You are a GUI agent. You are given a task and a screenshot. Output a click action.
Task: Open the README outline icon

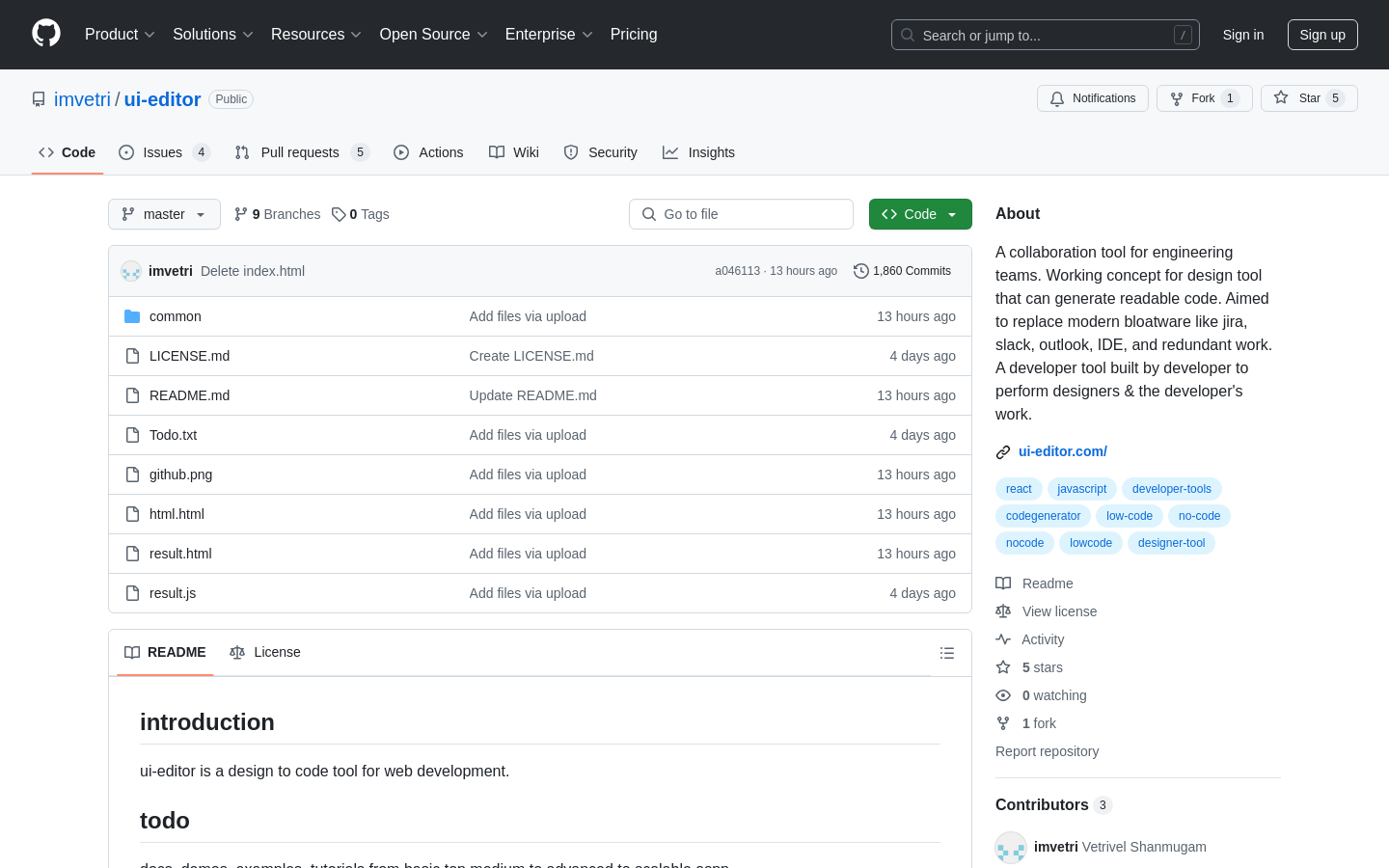947,653
